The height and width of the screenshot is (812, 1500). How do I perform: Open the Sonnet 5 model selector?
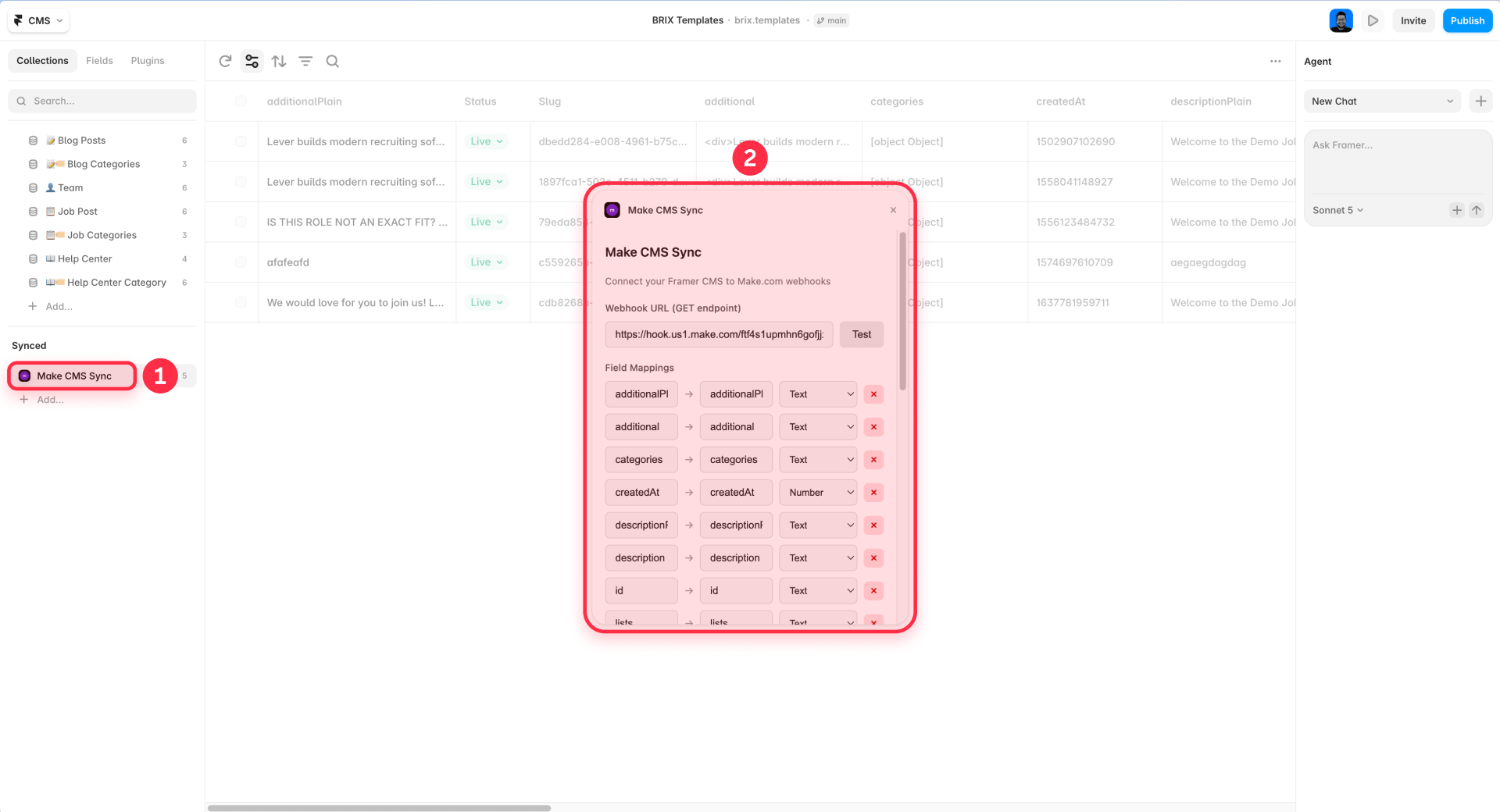point(1337,210)
